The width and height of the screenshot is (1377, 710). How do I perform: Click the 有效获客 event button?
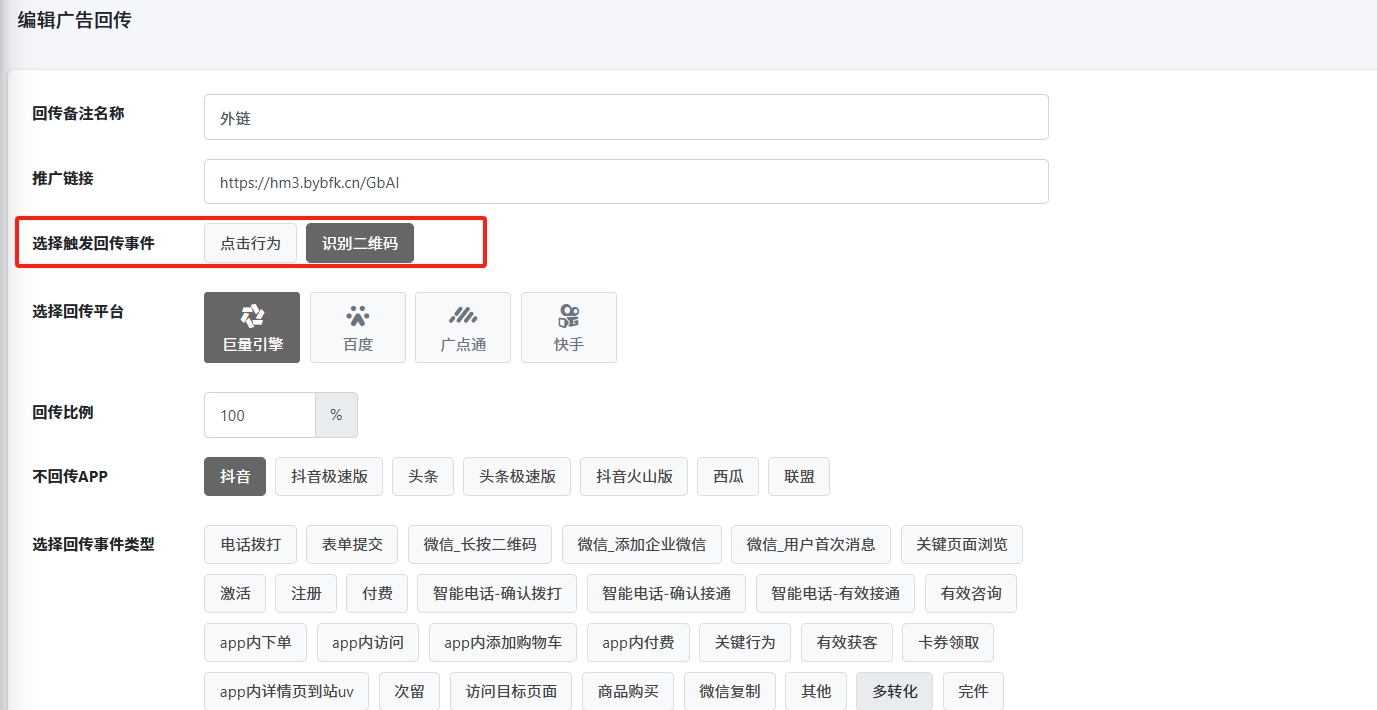coord(847,642)
